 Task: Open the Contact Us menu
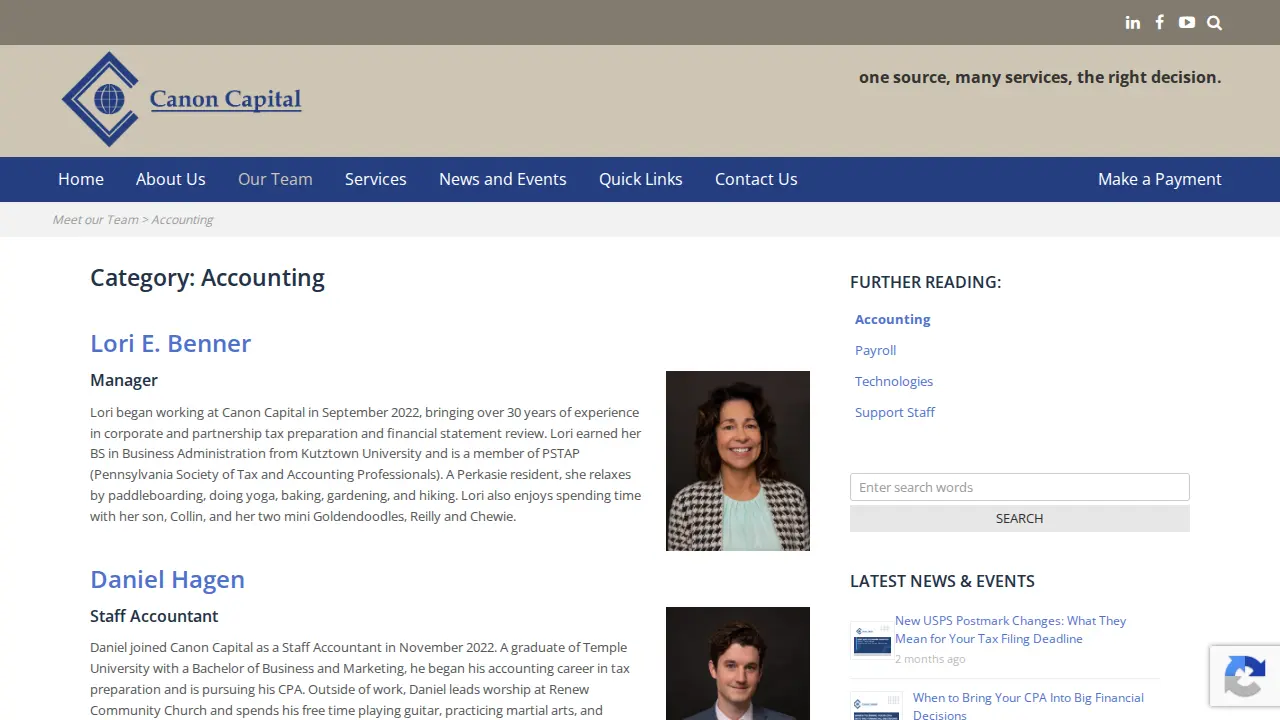756,179
